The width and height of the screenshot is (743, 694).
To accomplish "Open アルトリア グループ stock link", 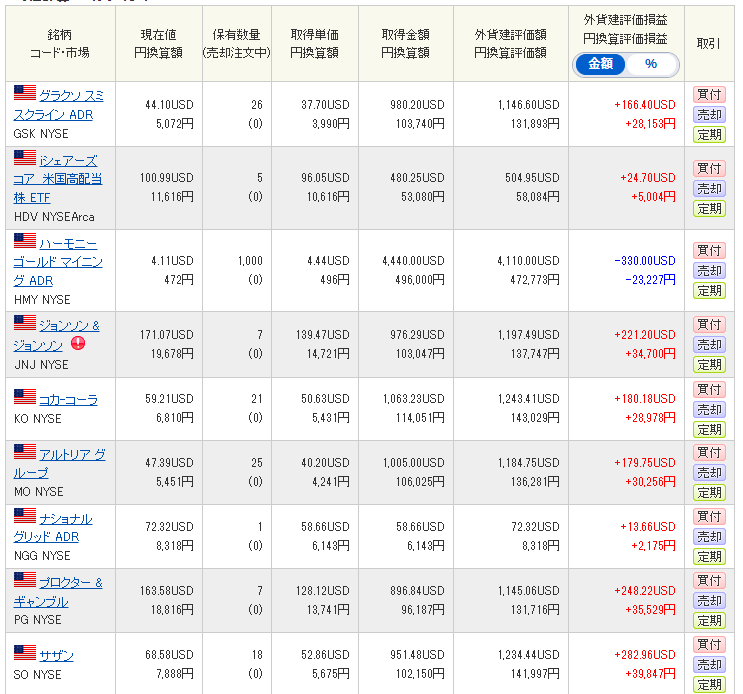I will click(x=59, y=464).
